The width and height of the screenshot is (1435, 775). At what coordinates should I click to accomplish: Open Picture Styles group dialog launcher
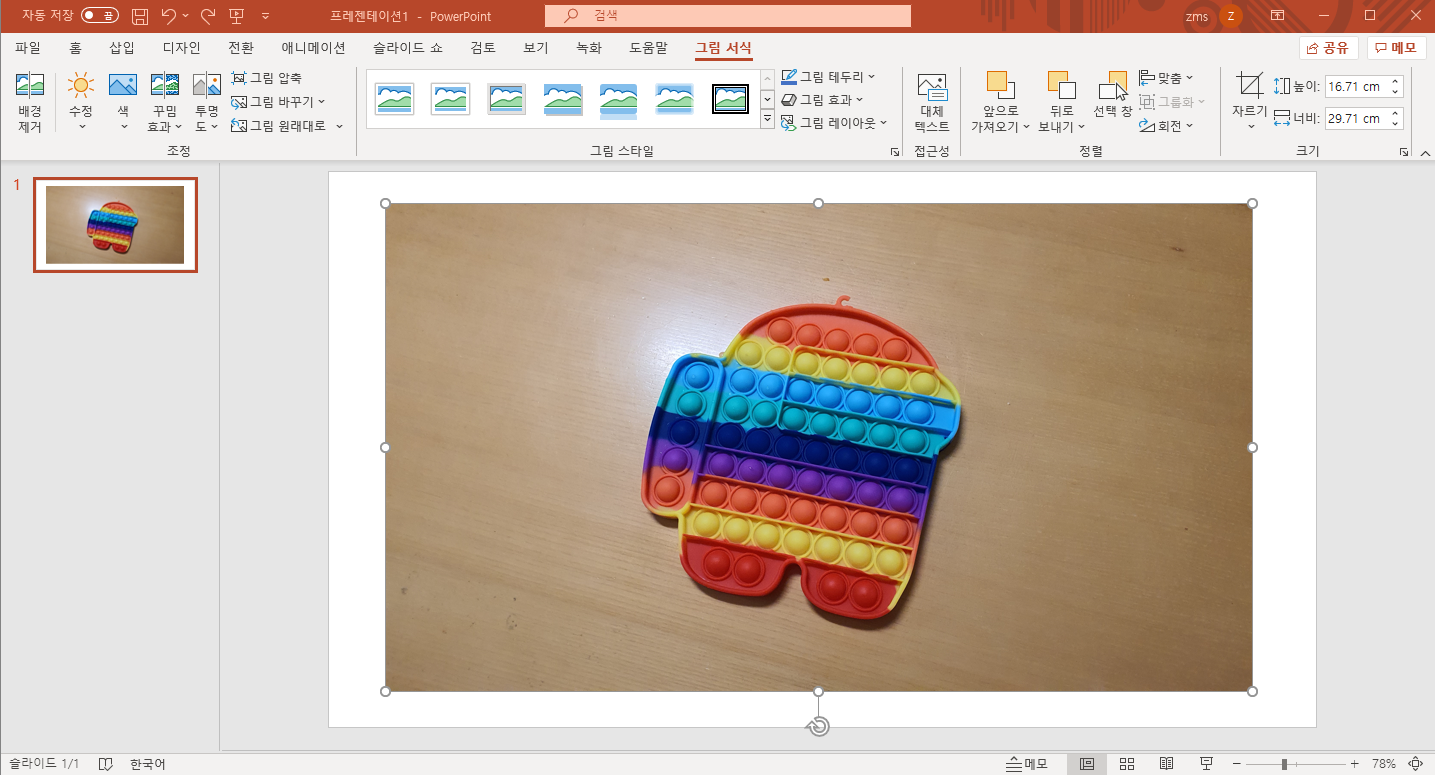[x=894, y=152]
